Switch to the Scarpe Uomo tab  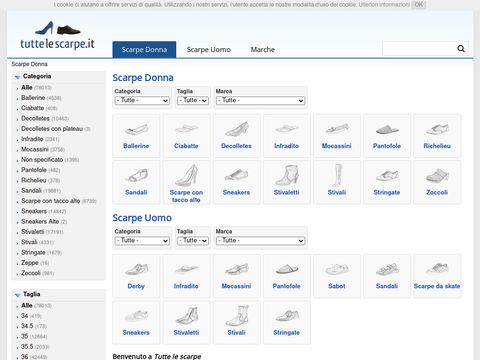(x=208, y=50)
